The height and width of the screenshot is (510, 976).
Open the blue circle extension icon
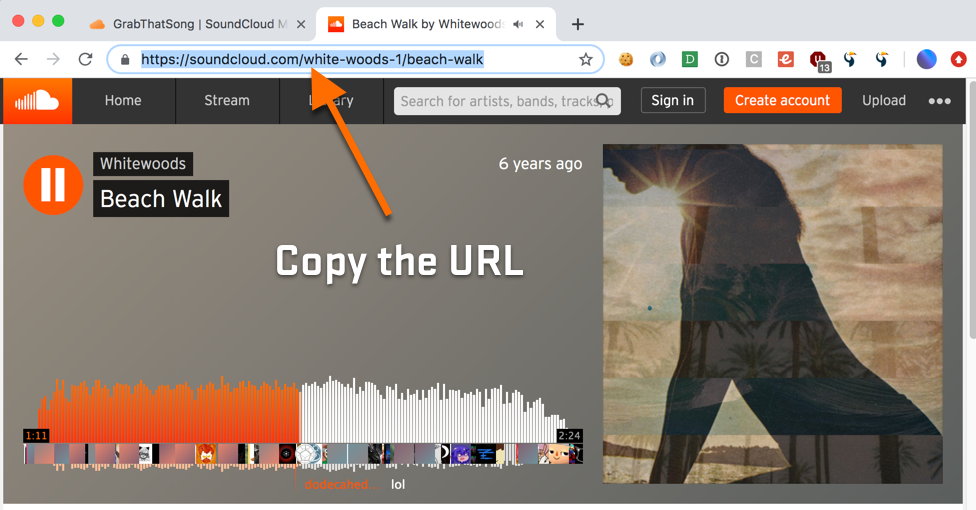click(657, 59)
